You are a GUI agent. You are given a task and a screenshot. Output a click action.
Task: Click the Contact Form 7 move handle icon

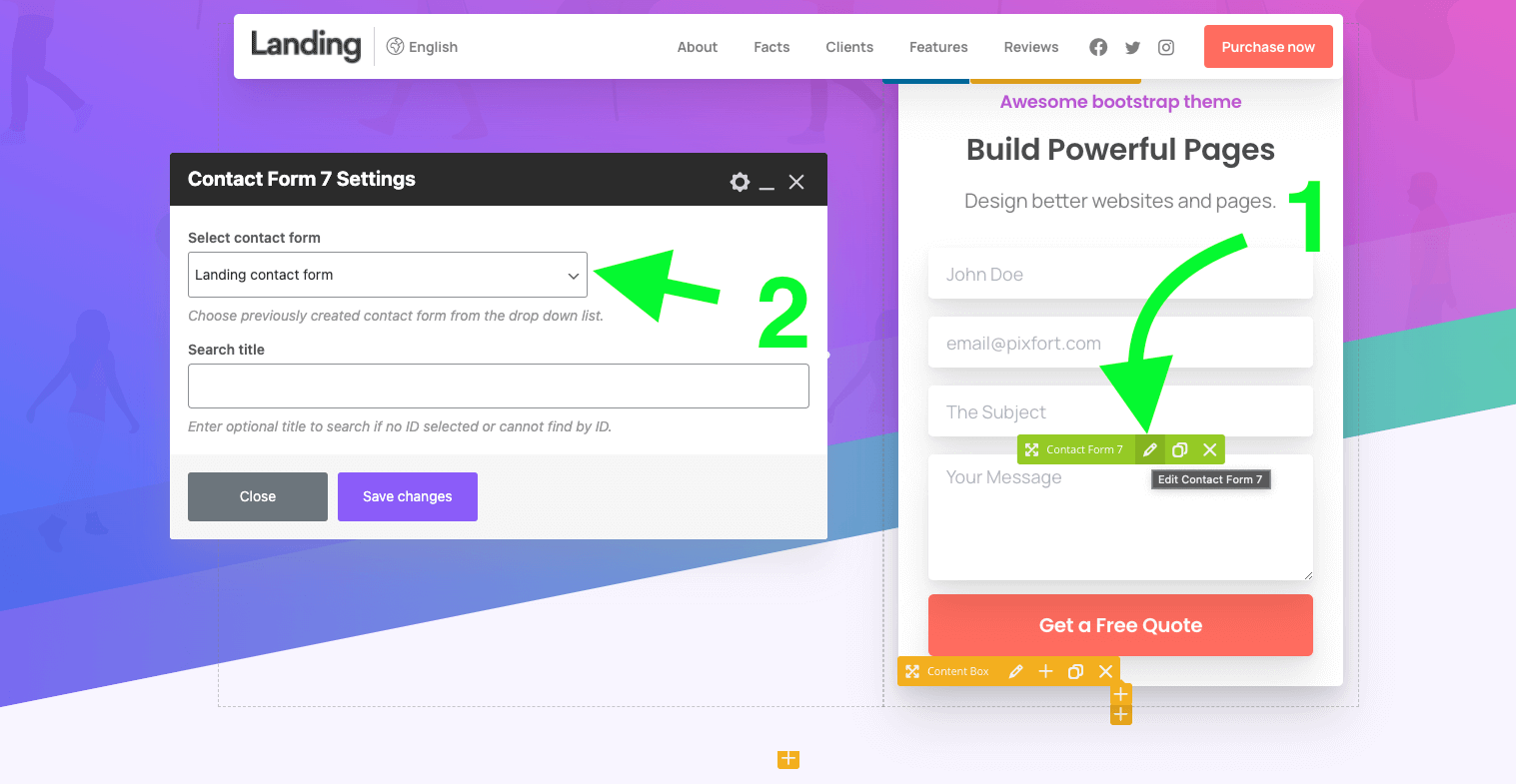pos(1031,449)
